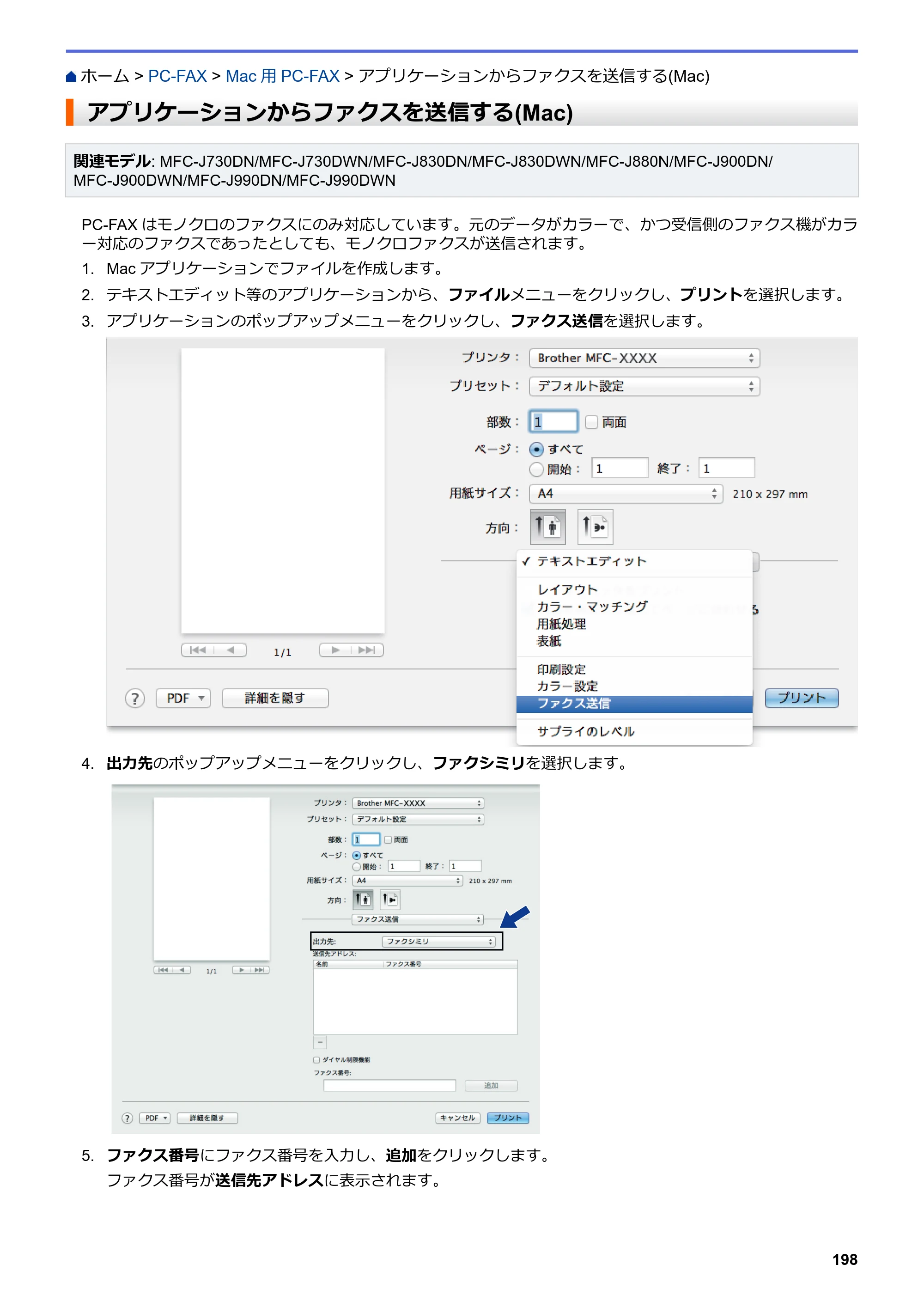
Task: Click the minus remove-address button
Action: [320, 1042]
